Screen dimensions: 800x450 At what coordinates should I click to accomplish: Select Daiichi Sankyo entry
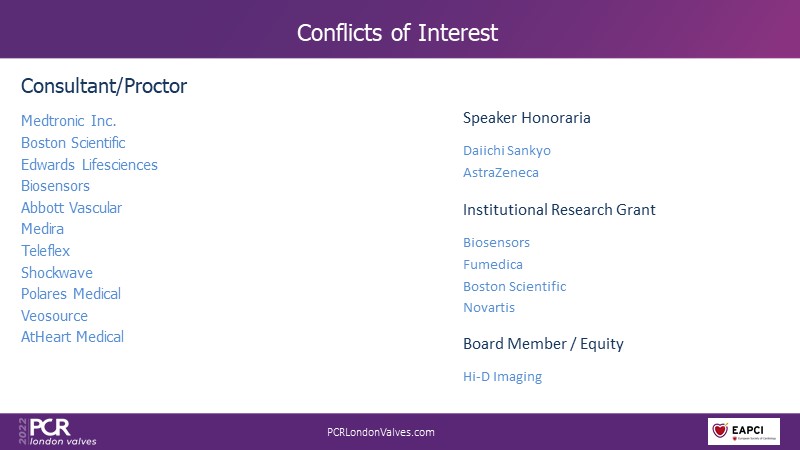coord(507,151)
